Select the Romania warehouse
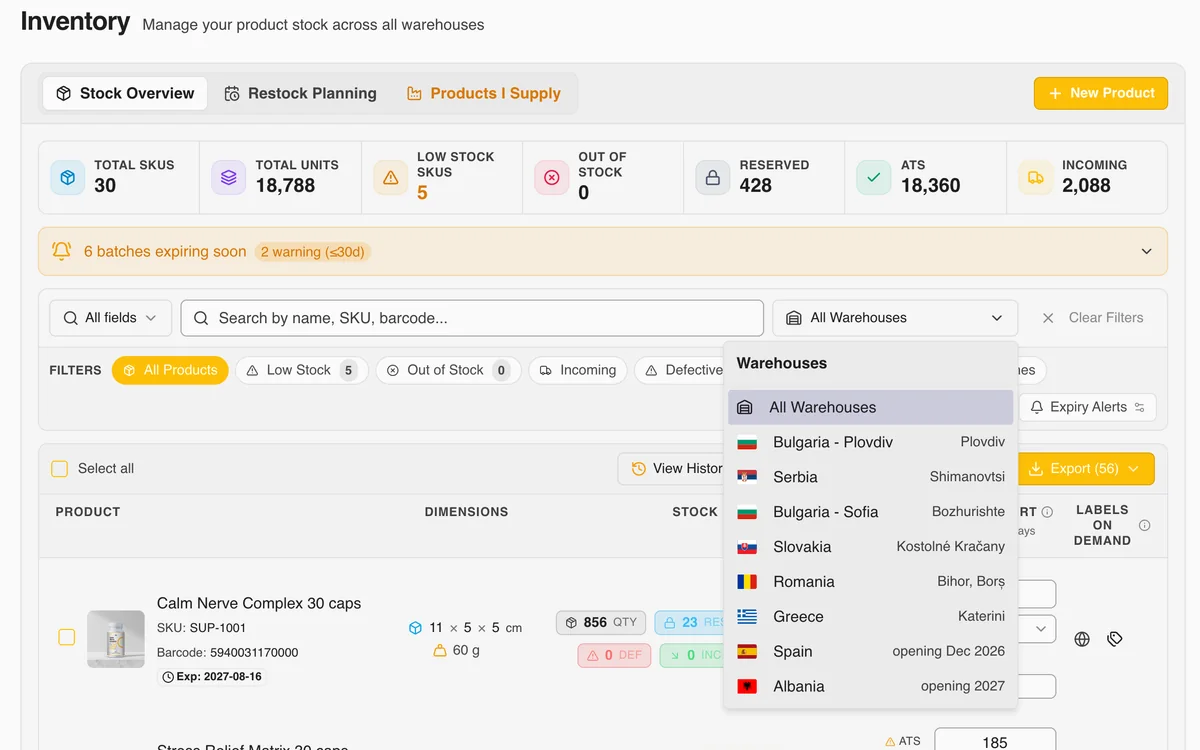Viewport: 1200px width, 750px height. click(x=871, y=582)
